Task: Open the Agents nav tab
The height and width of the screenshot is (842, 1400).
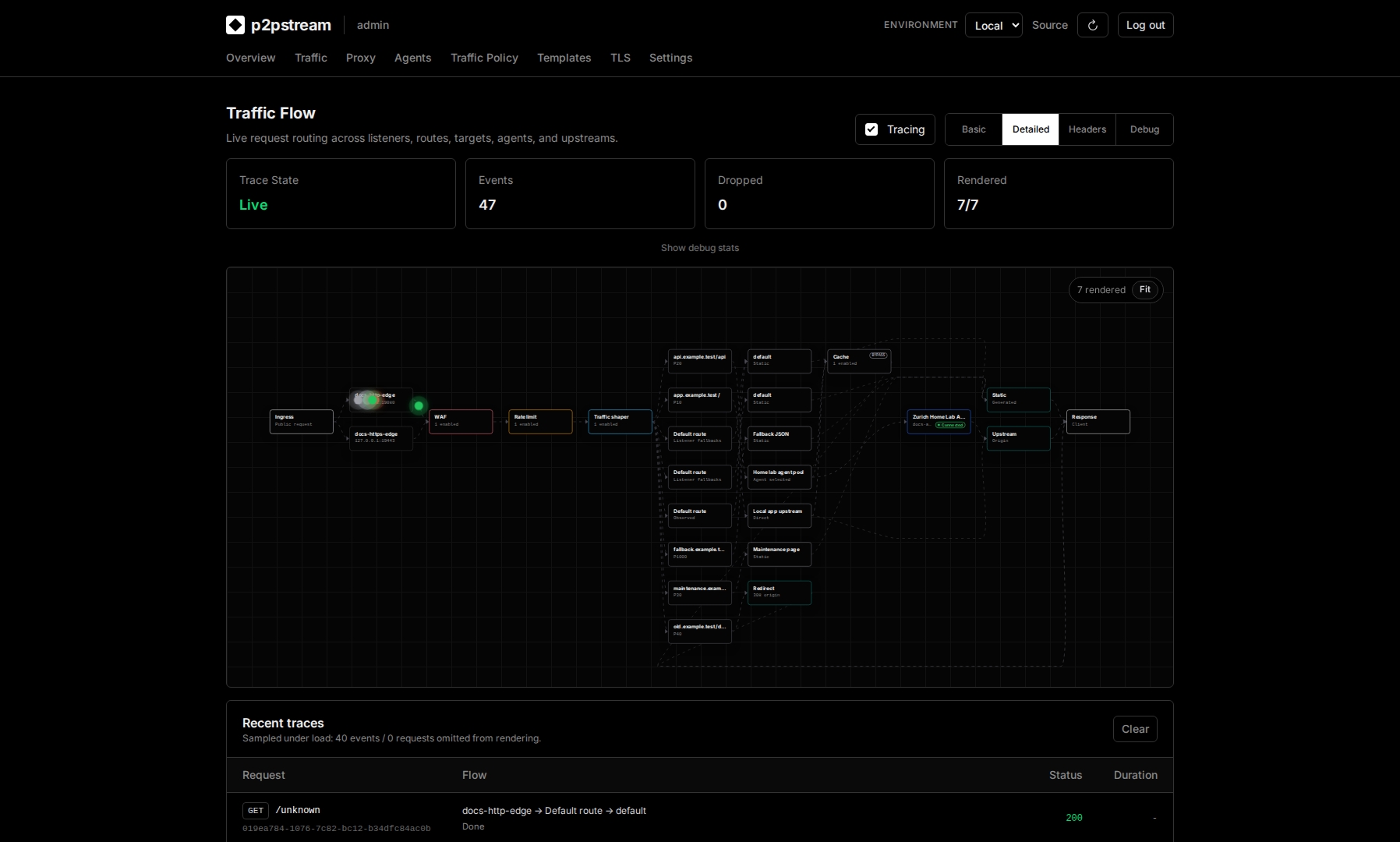Action: coord(412,58)
